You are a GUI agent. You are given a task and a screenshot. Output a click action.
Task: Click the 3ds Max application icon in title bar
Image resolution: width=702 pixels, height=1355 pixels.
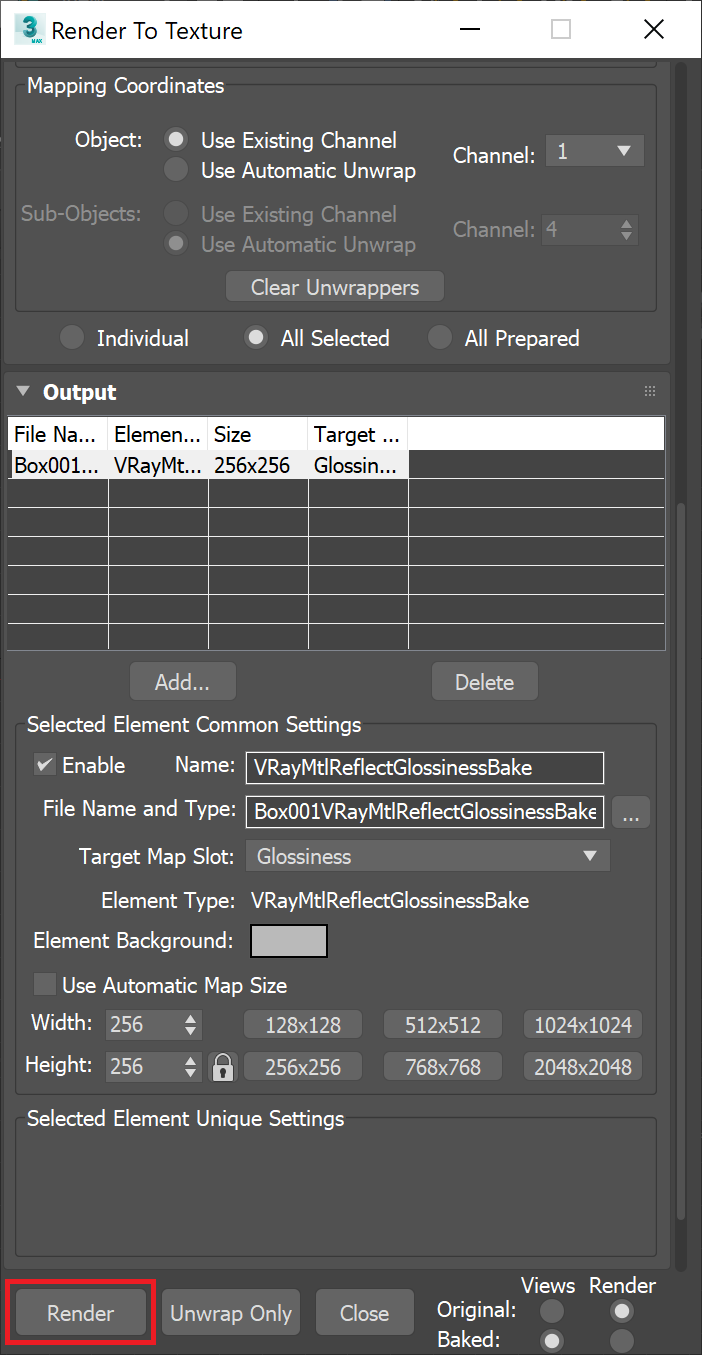29,29
